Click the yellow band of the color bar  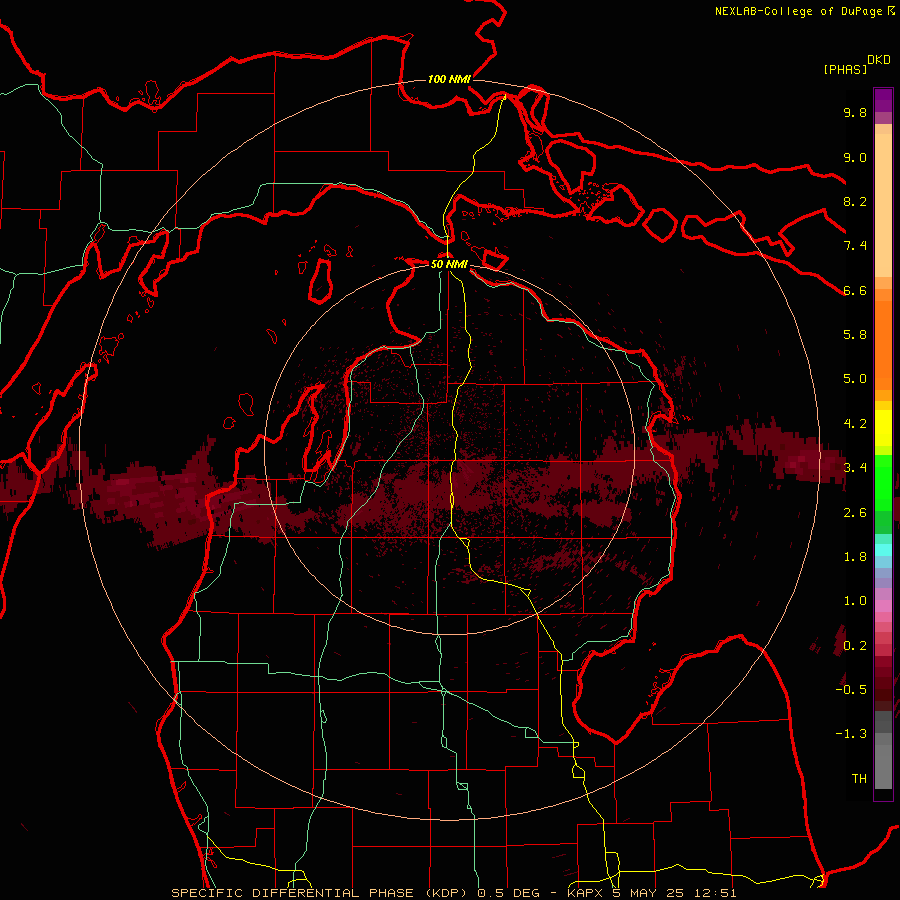click(883, 428)
